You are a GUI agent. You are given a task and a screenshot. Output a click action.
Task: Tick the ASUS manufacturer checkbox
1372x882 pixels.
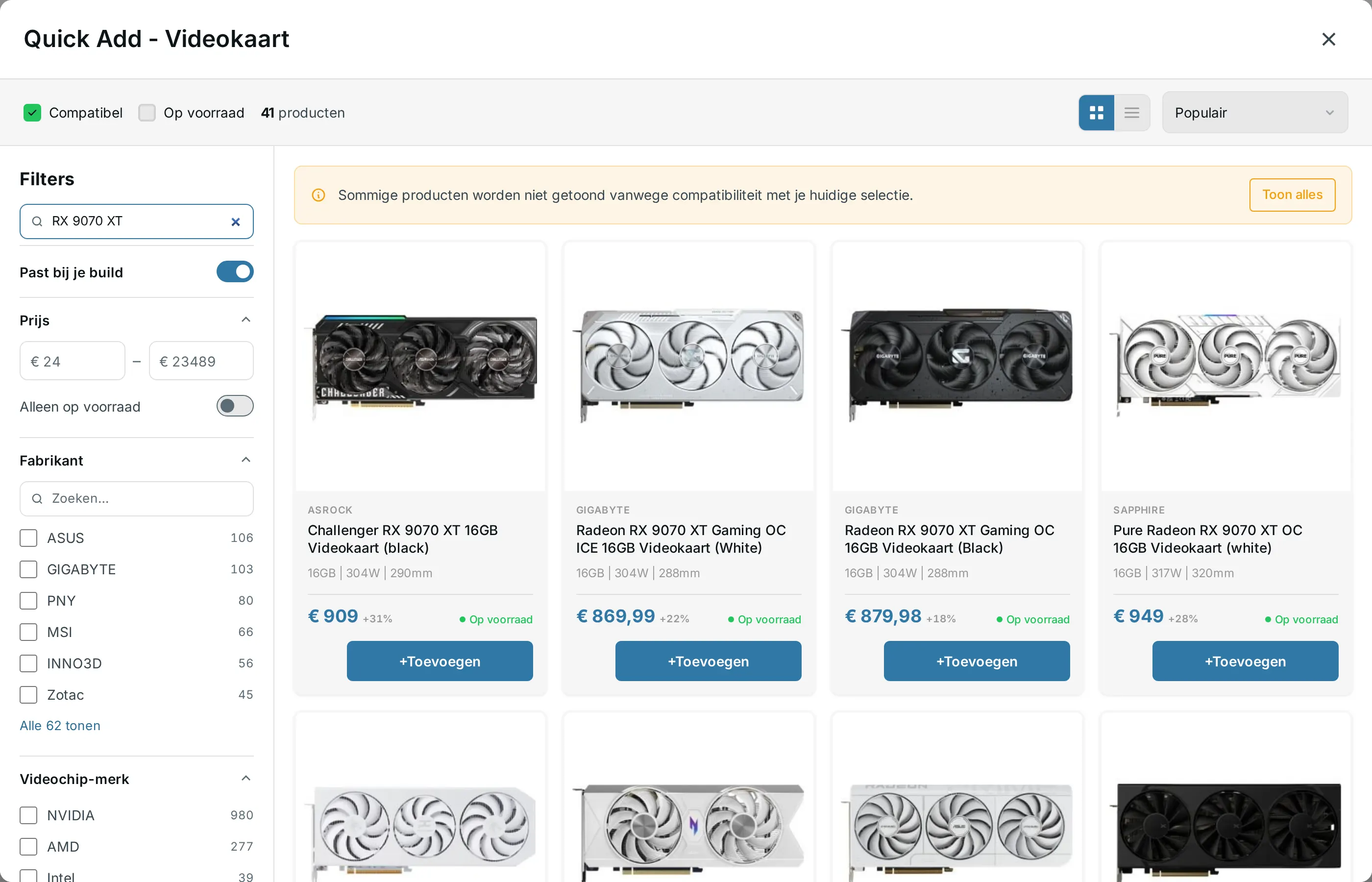(28, 538)
